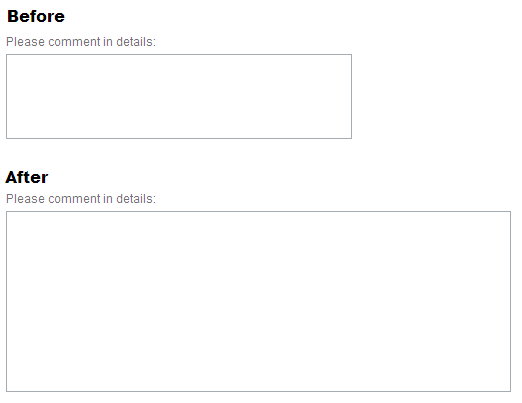Click 'Please comment in details:' label under After
The image size is (522, 403).
(x=81, y=199)
